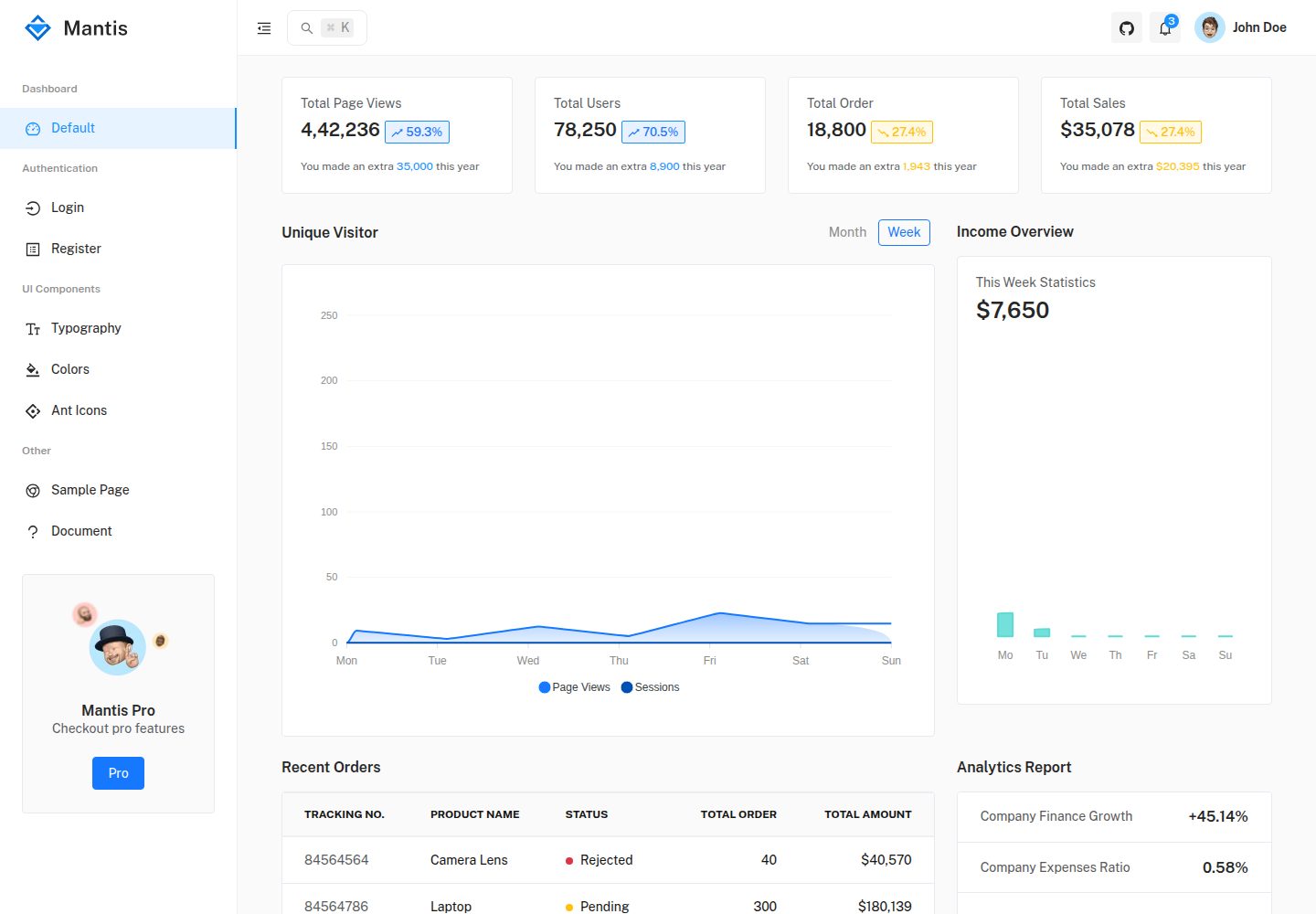Click Company Expenses Ratio row

[1114, 867]
